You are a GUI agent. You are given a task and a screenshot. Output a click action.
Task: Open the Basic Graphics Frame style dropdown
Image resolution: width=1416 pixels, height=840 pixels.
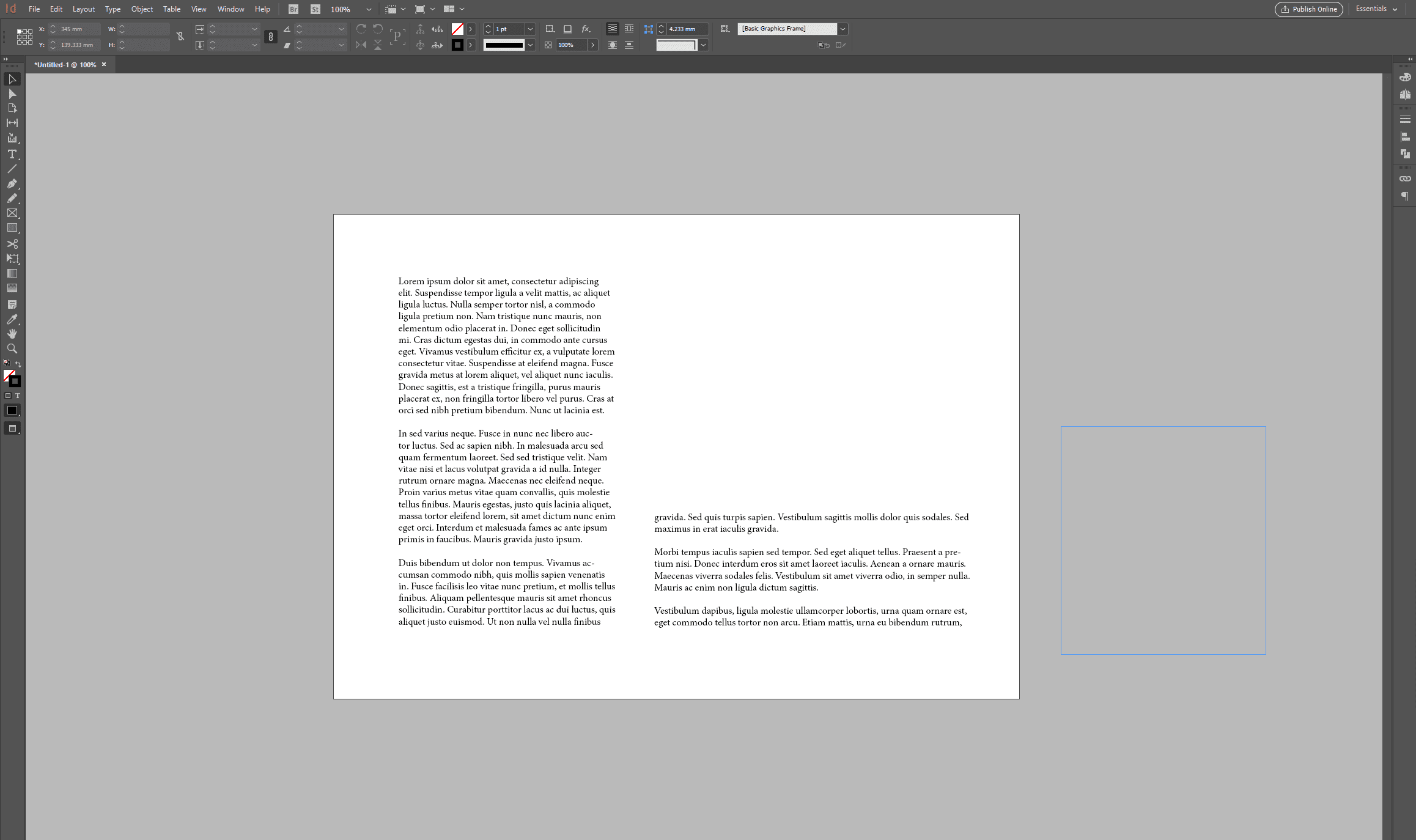click(843, 29)
